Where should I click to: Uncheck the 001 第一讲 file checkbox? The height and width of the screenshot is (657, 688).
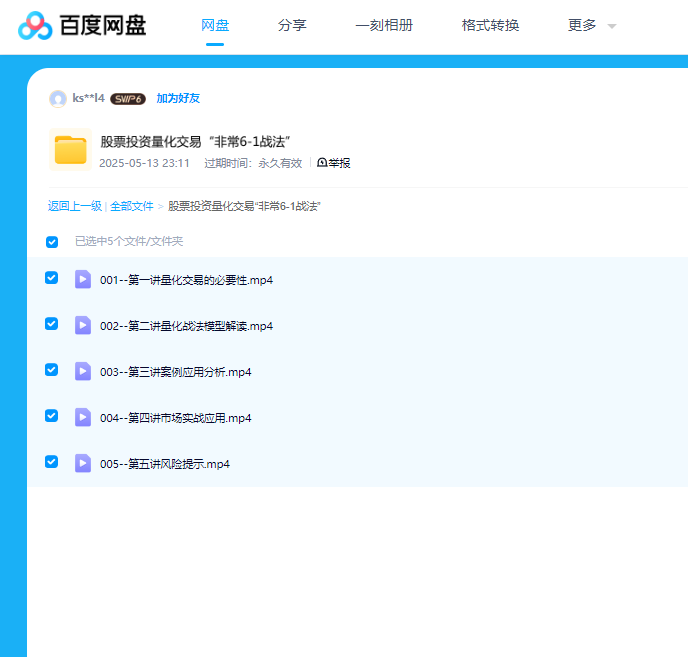(x=52, y=278)
